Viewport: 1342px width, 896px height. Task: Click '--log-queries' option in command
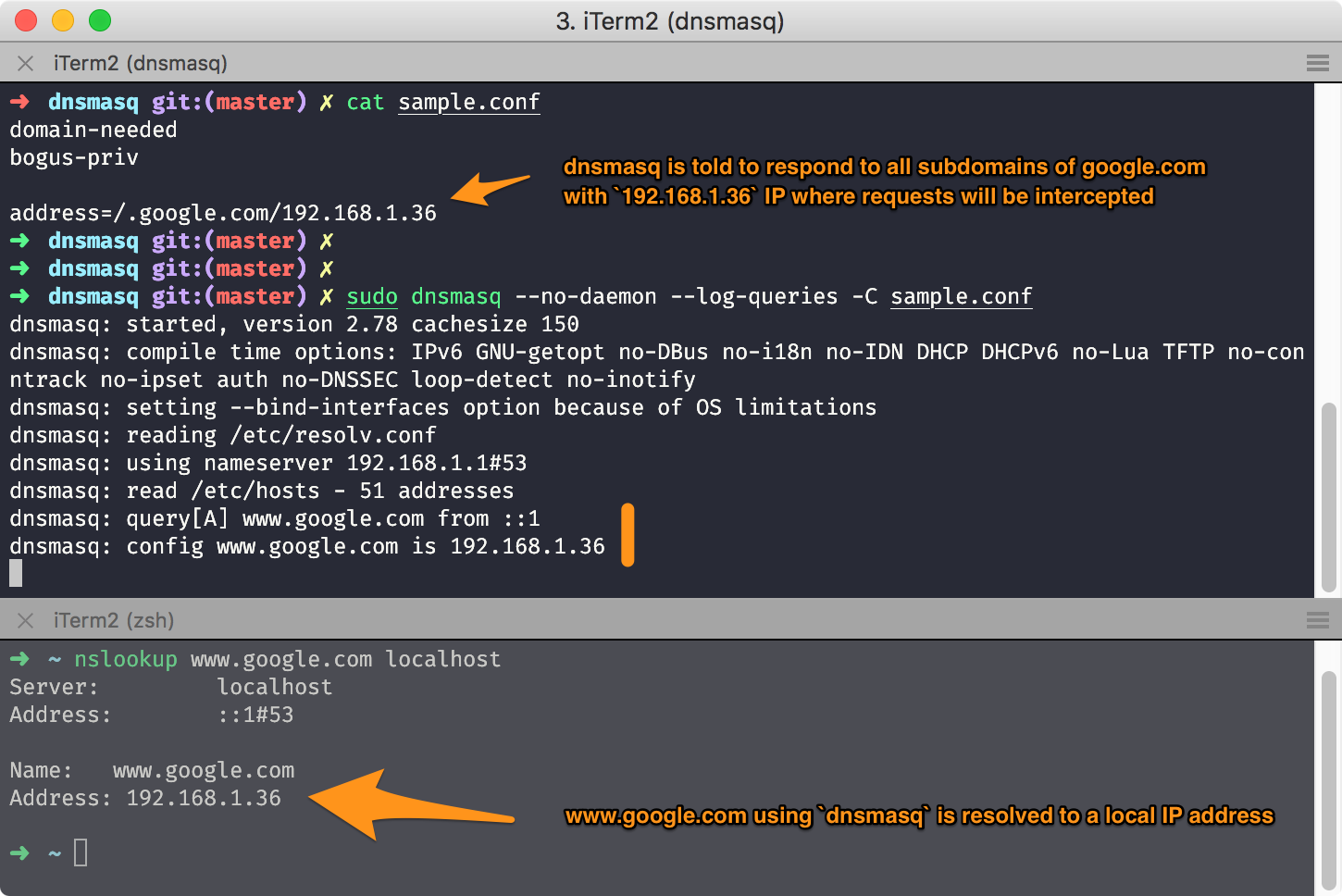(754, 296)
